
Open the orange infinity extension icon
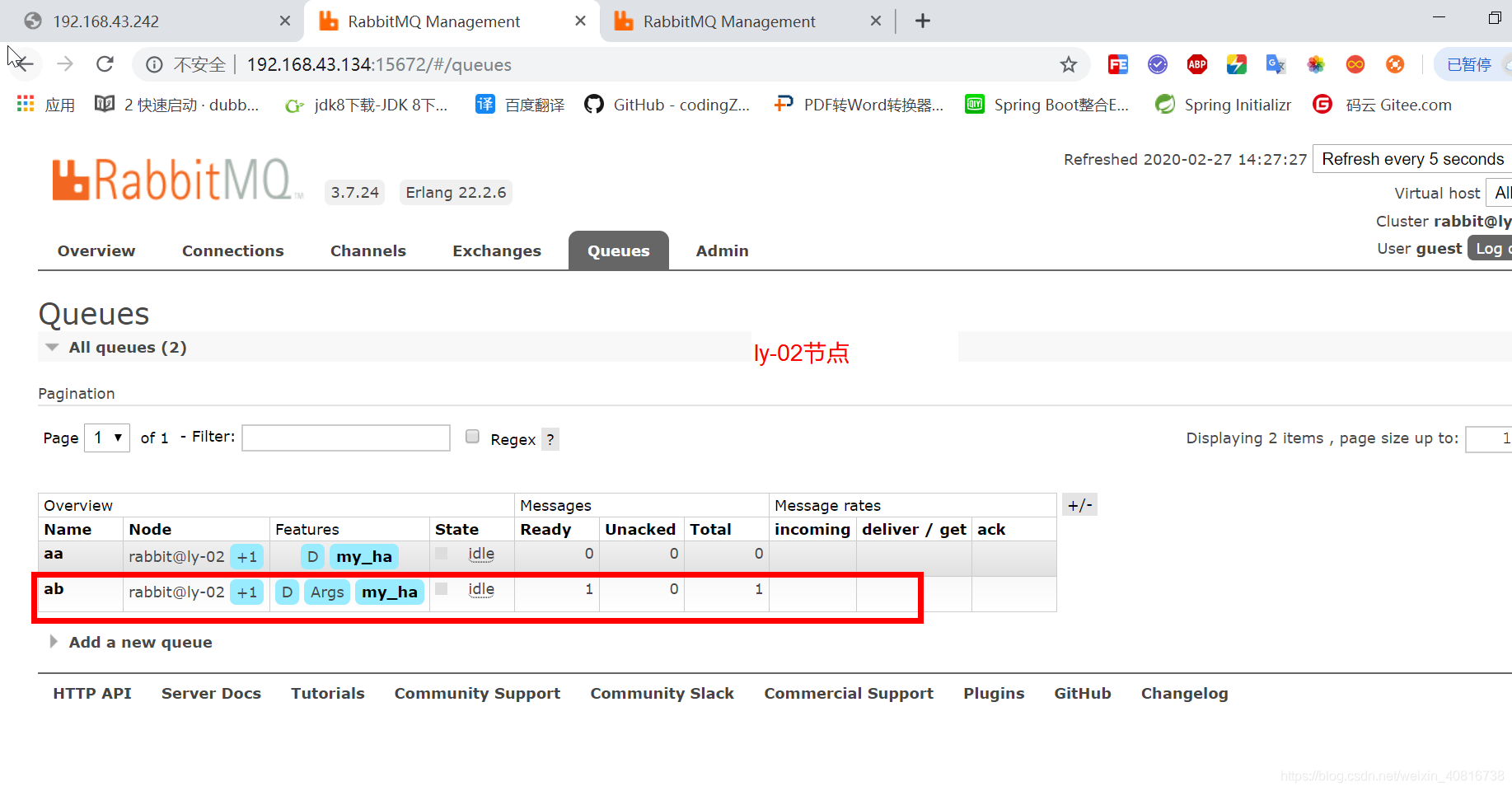point(1355,64)
